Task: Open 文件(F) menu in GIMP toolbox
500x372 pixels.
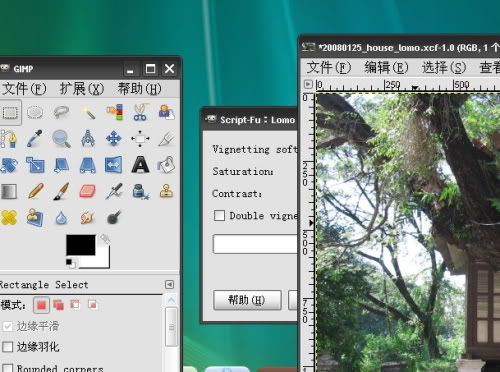Action: pyautogui.click(x=24, y=89)
